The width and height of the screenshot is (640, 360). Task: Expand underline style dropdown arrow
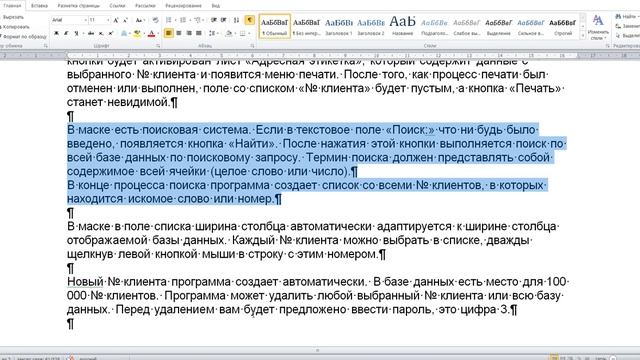click(x=83, y=33)
